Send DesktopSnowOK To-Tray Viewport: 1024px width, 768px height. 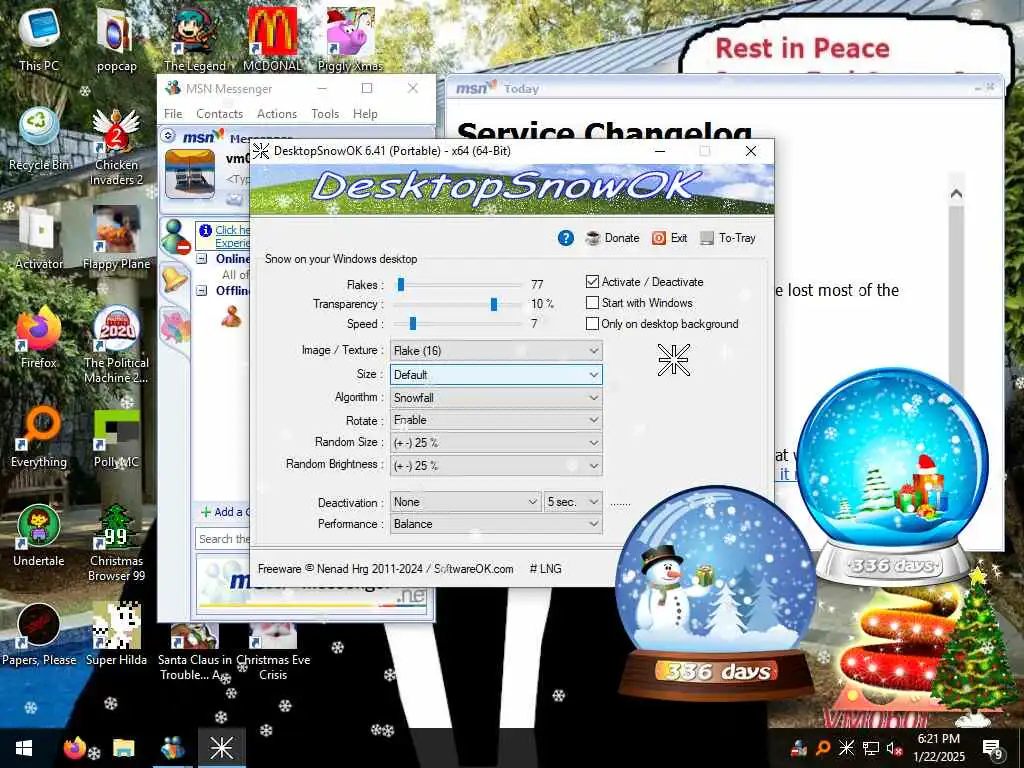(x=728, y=238)
